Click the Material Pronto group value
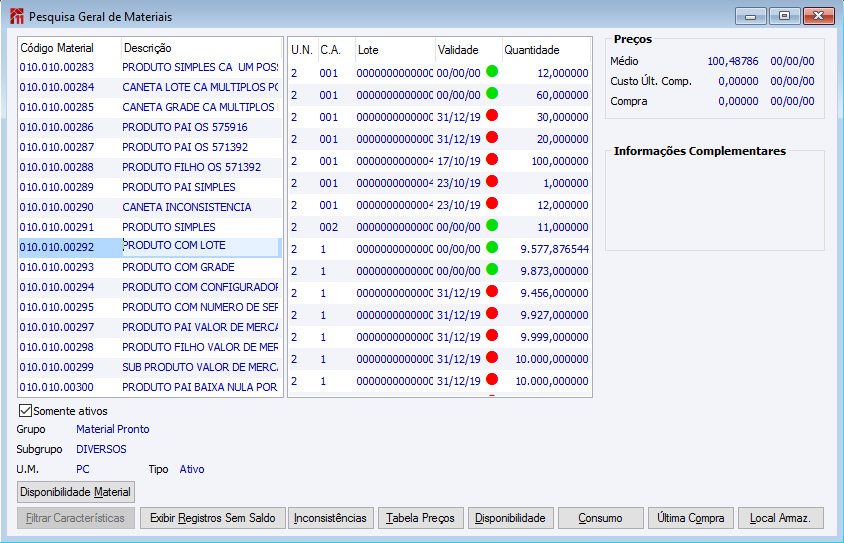Image resolution: width=844 pixels, height=543 pixels. pyautogui.click(x=112, y=429)
